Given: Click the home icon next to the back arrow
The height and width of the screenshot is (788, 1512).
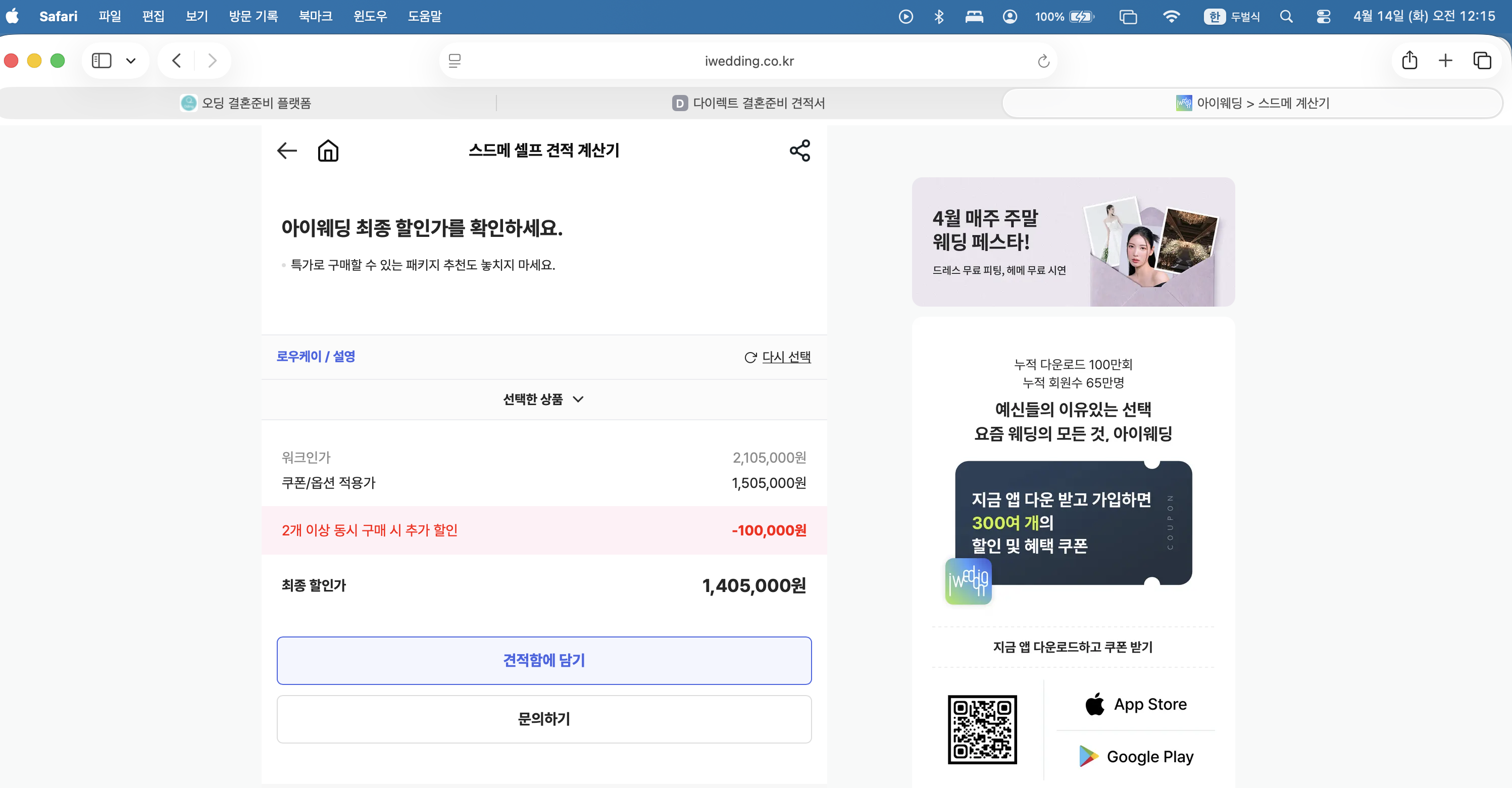Looking at the screenshot, I should pos(328,151).
